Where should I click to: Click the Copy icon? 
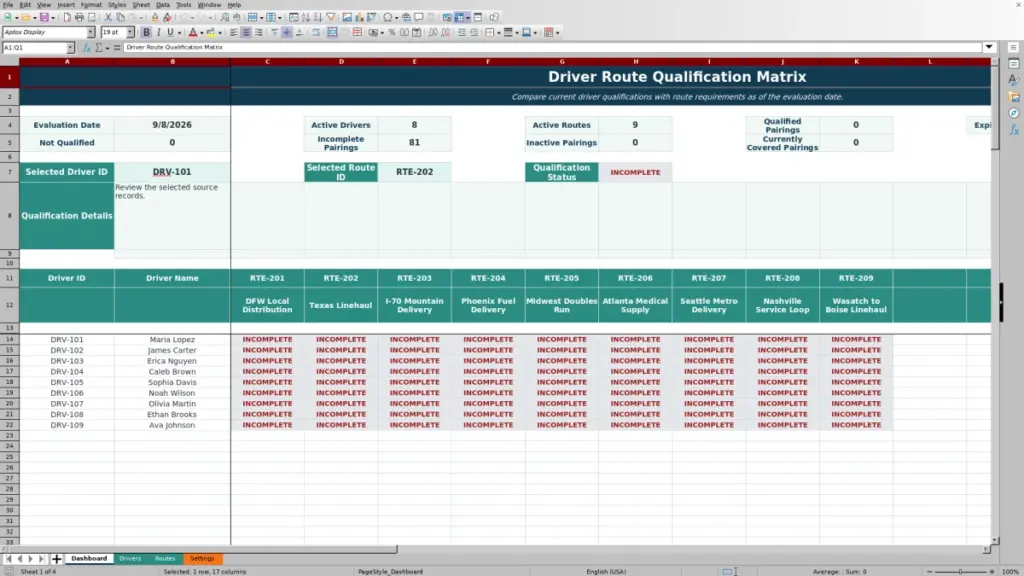pyautogui.click(x=120, y=17)
